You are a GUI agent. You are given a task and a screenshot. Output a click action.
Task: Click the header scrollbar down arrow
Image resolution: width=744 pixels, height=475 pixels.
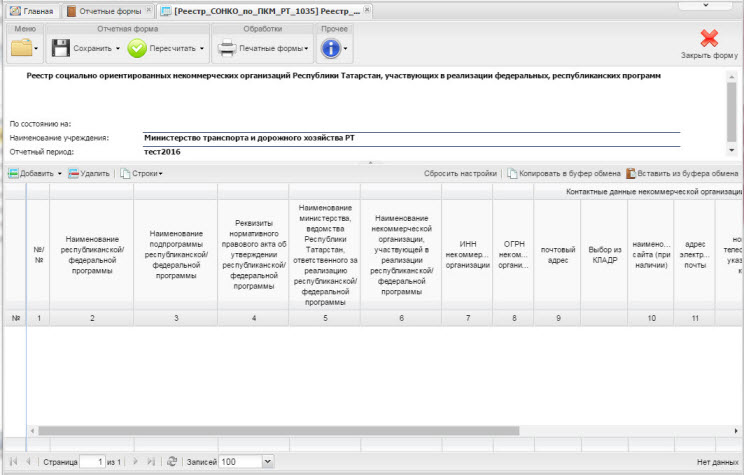[731, 150]
